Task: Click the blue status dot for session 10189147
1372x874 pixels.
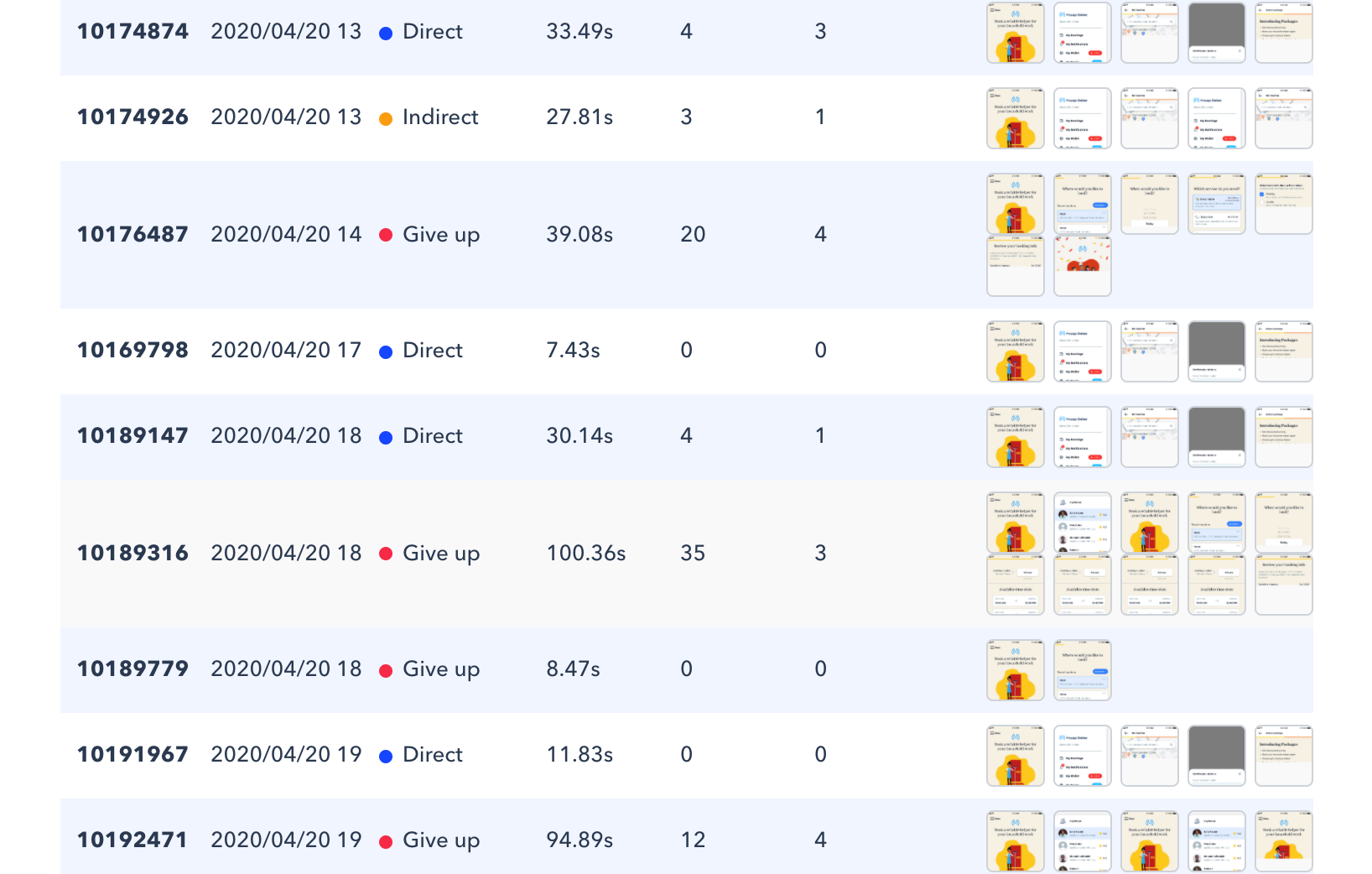Action: coord(386,438)
